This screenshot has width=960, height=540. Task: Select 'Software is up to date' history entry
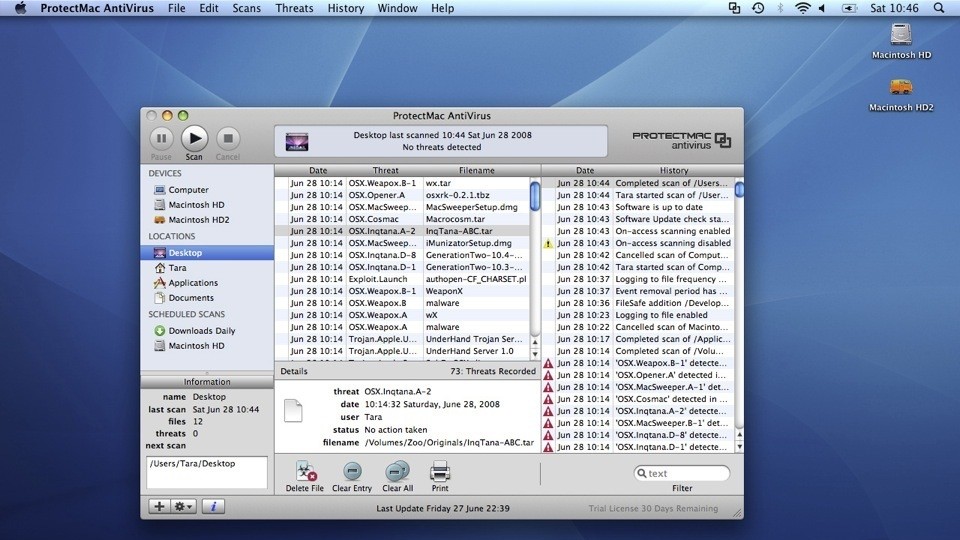(638, 207)
